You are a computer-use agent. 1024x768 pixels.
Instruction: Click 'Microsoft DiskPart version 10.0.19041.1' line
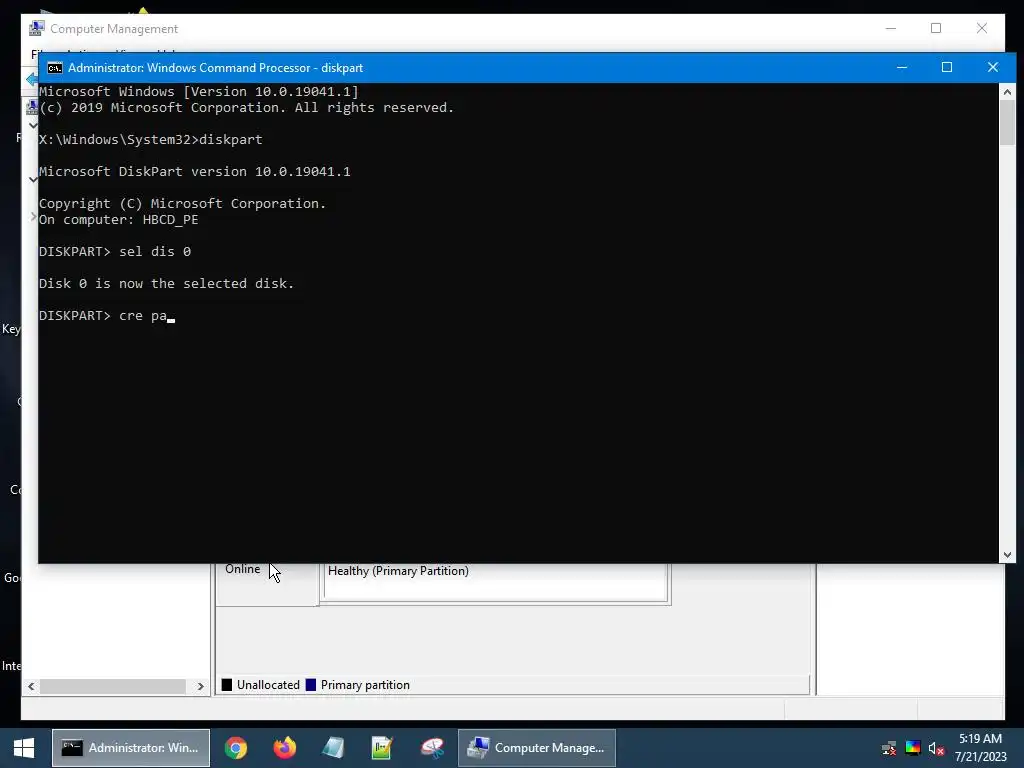[x=195, y=172]
